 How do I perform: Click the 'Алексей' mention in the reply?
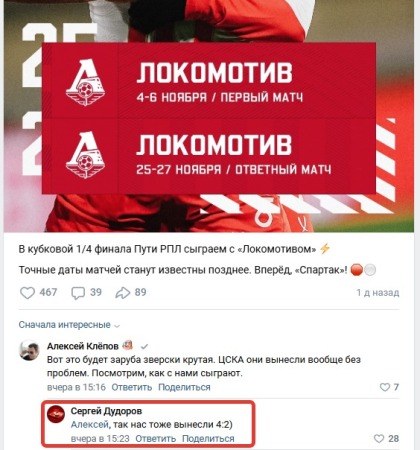[x=90, y=425]
